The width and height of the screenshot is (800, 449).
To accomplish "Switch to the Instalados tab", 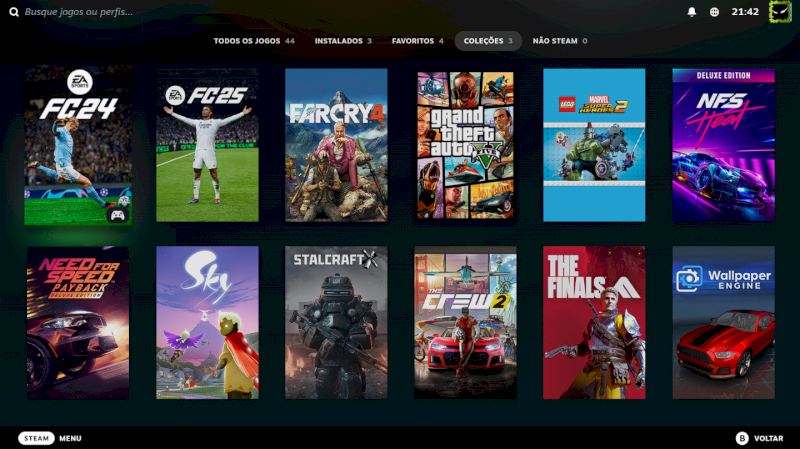I will 343,41.
